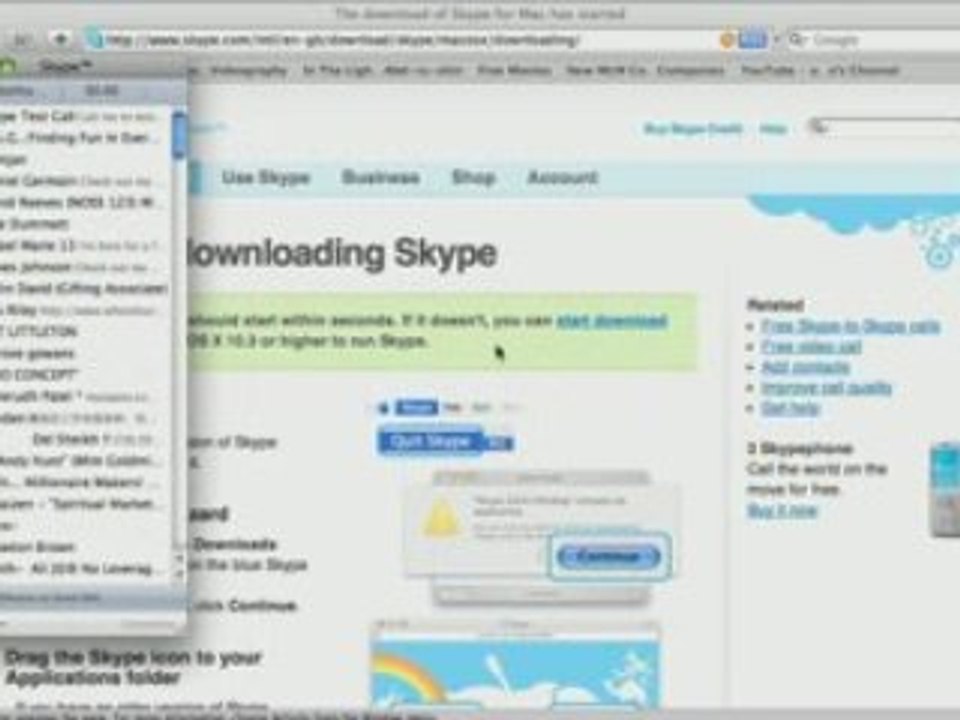Viewport: 960px width, 720px height.
Task: Click the Skype favicon in address bar
Action: (x=94, y=40)
